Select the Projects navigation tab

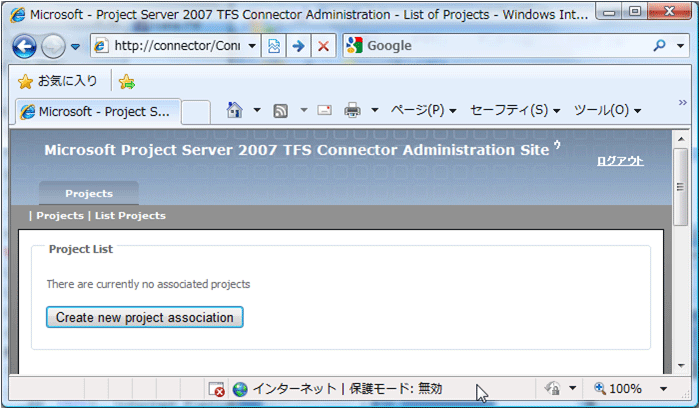(89, 193)
